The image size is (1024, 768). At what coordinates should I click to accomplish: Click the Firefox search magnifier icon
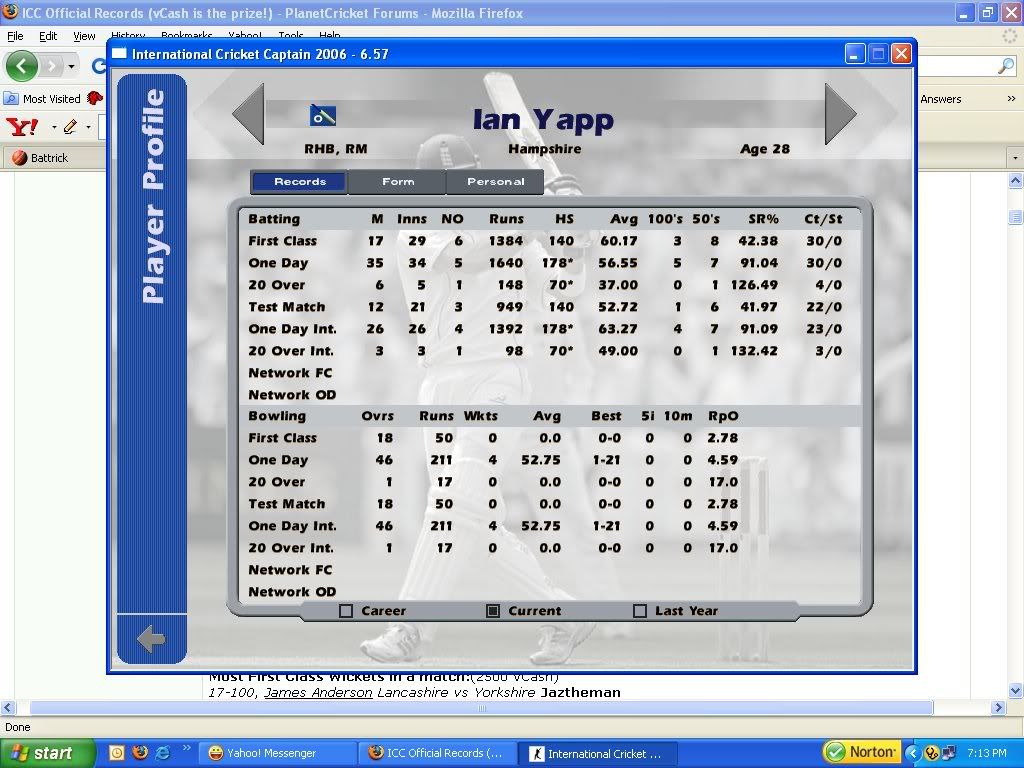(1006, 65)
